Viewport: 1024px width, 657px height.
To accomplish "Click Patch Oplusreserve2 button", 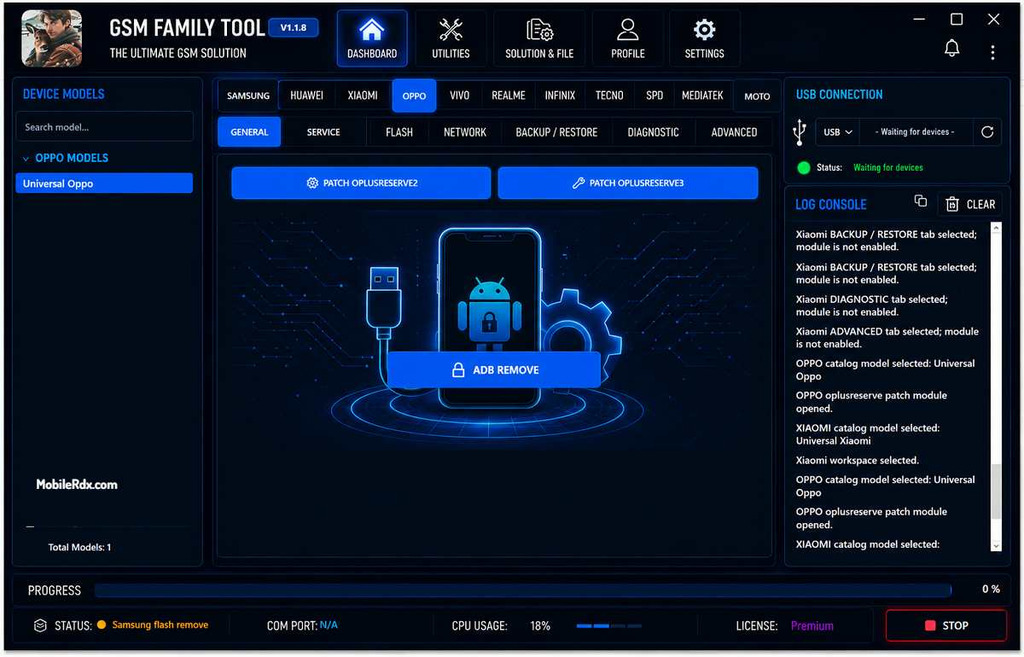I will [x=361, y=183].
